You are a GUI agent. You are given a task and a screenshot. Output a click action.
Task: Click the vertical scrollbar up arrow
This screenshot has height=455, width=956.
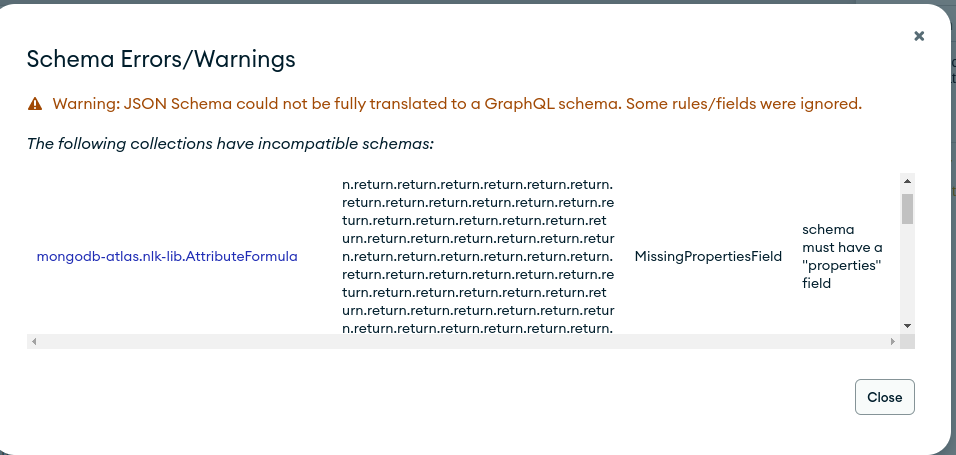(x=908, y=182)
